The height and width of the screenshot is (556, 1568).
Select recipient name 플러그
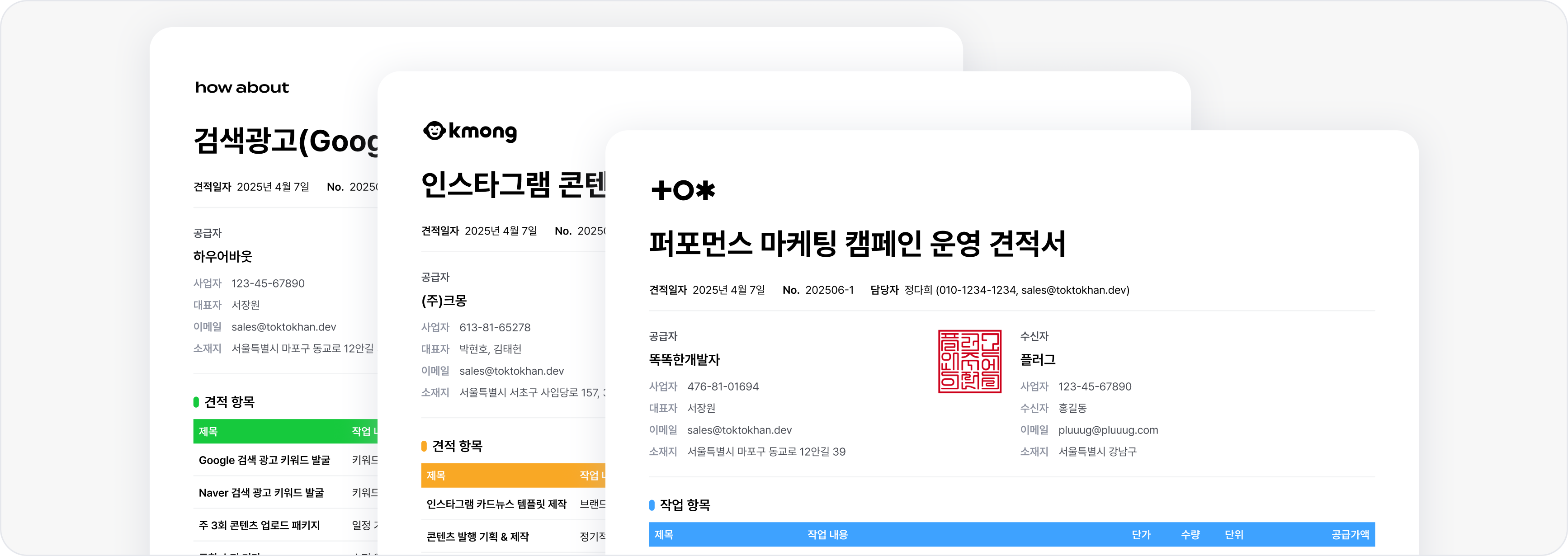(x=1037, y=359)
